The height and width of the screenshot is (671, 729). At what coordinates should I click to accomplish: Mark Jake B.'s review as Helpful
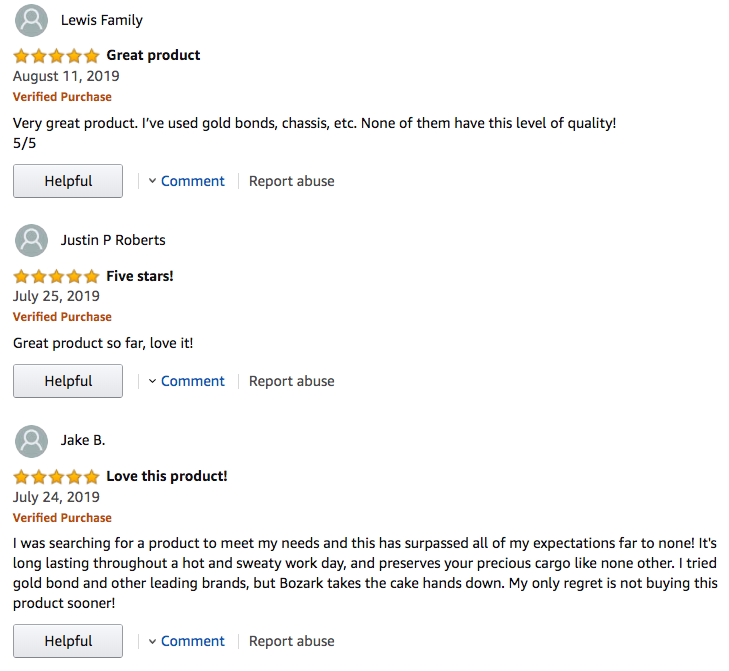tap(68, 641)
